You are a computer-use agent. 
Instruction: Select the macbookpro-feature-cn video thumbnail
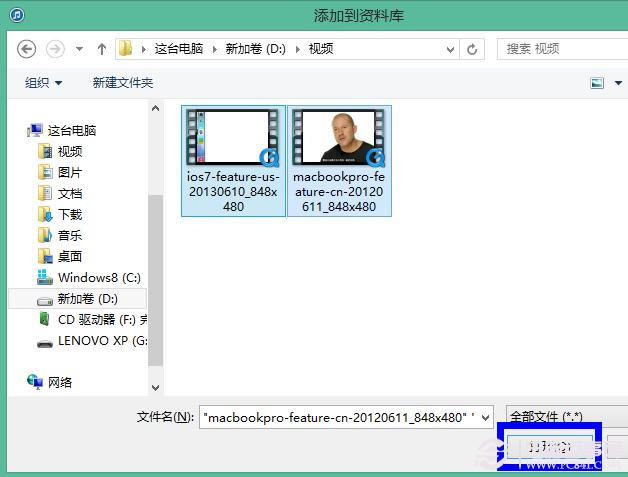(x=339, y=137)
